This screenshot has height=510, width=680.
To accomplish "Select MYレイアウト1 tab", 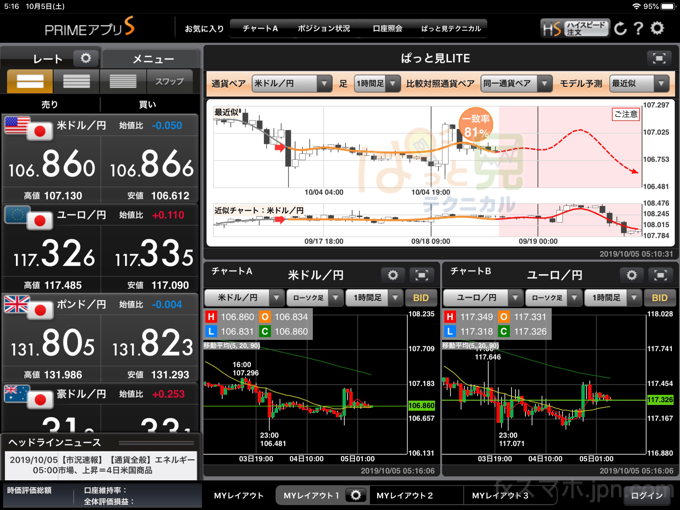I will point(311,495).
